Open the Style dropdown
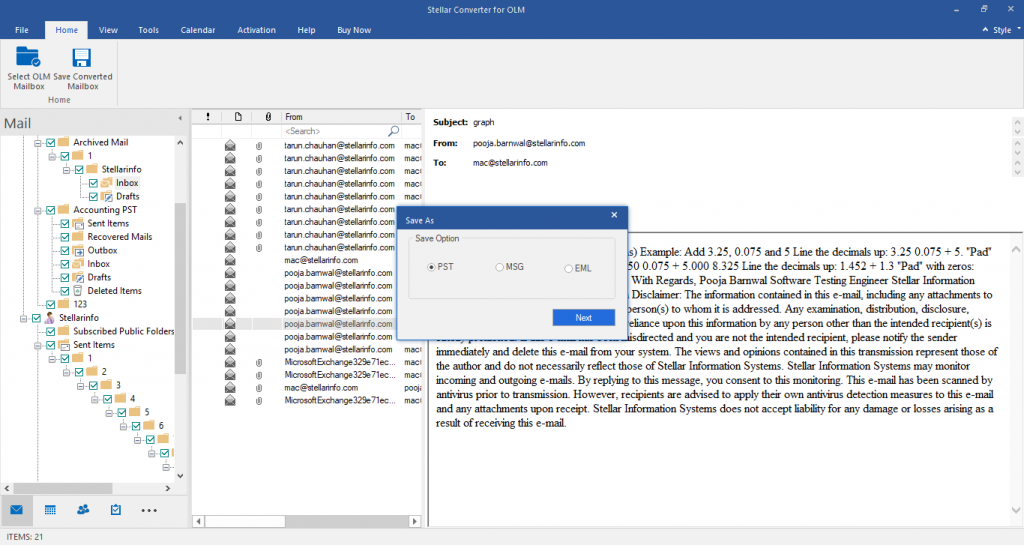 [x=1002, y=30]
